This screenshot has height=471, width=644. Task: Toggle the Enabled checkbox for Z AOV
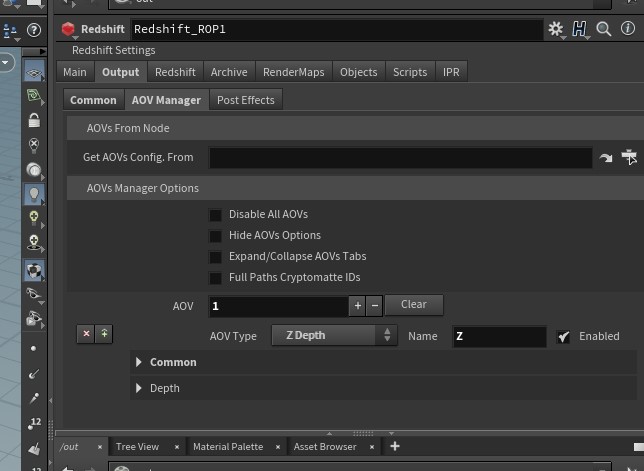pos(564,337)
